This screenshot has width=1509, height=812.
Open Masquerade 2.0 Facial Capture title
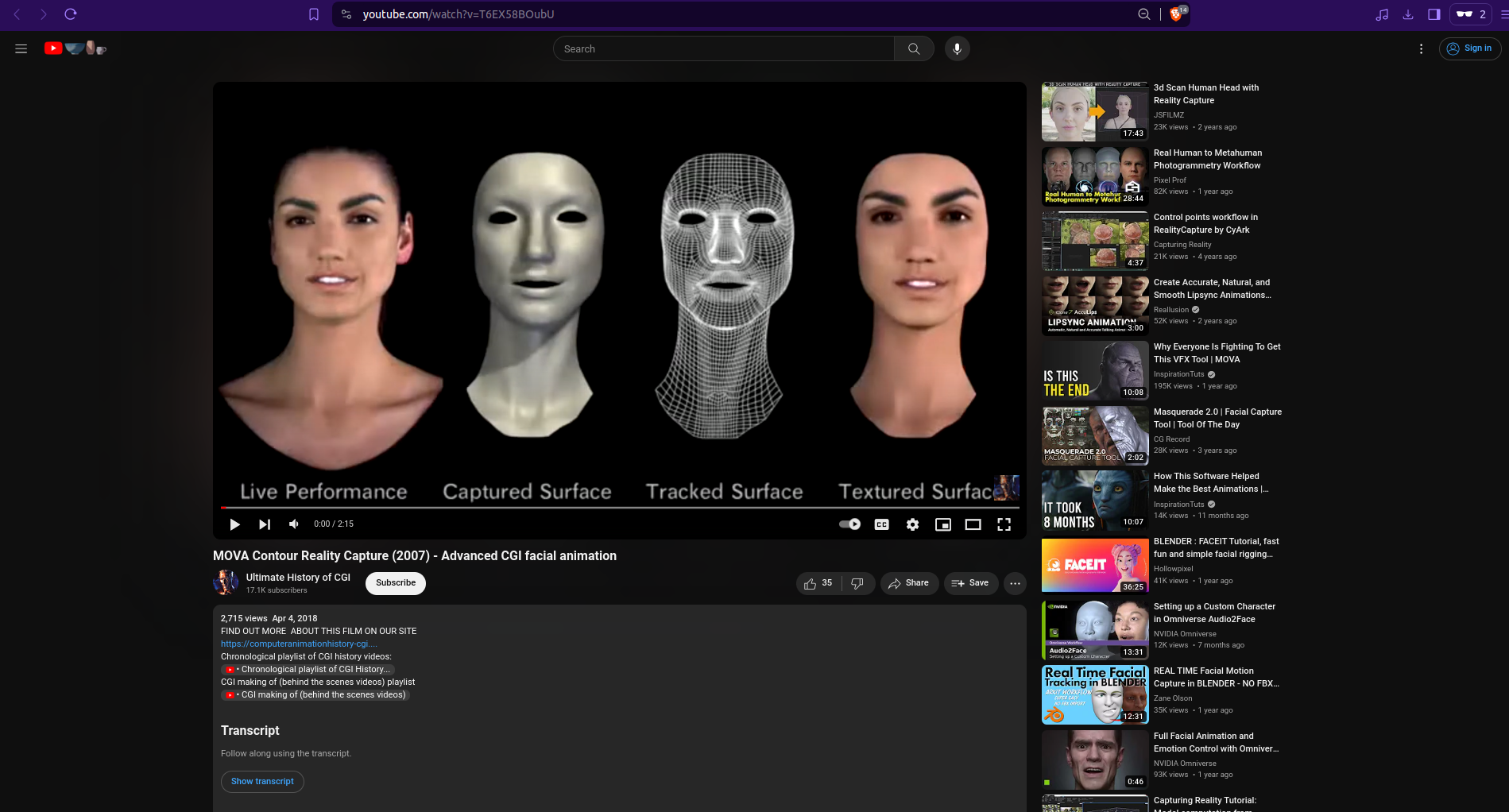[1217, 418]
